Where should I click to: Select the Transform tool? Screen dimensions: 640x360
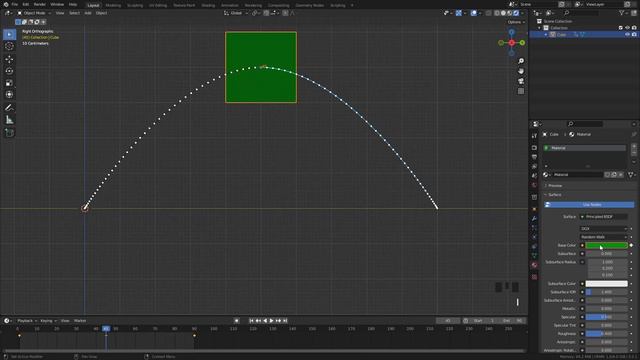9,95
